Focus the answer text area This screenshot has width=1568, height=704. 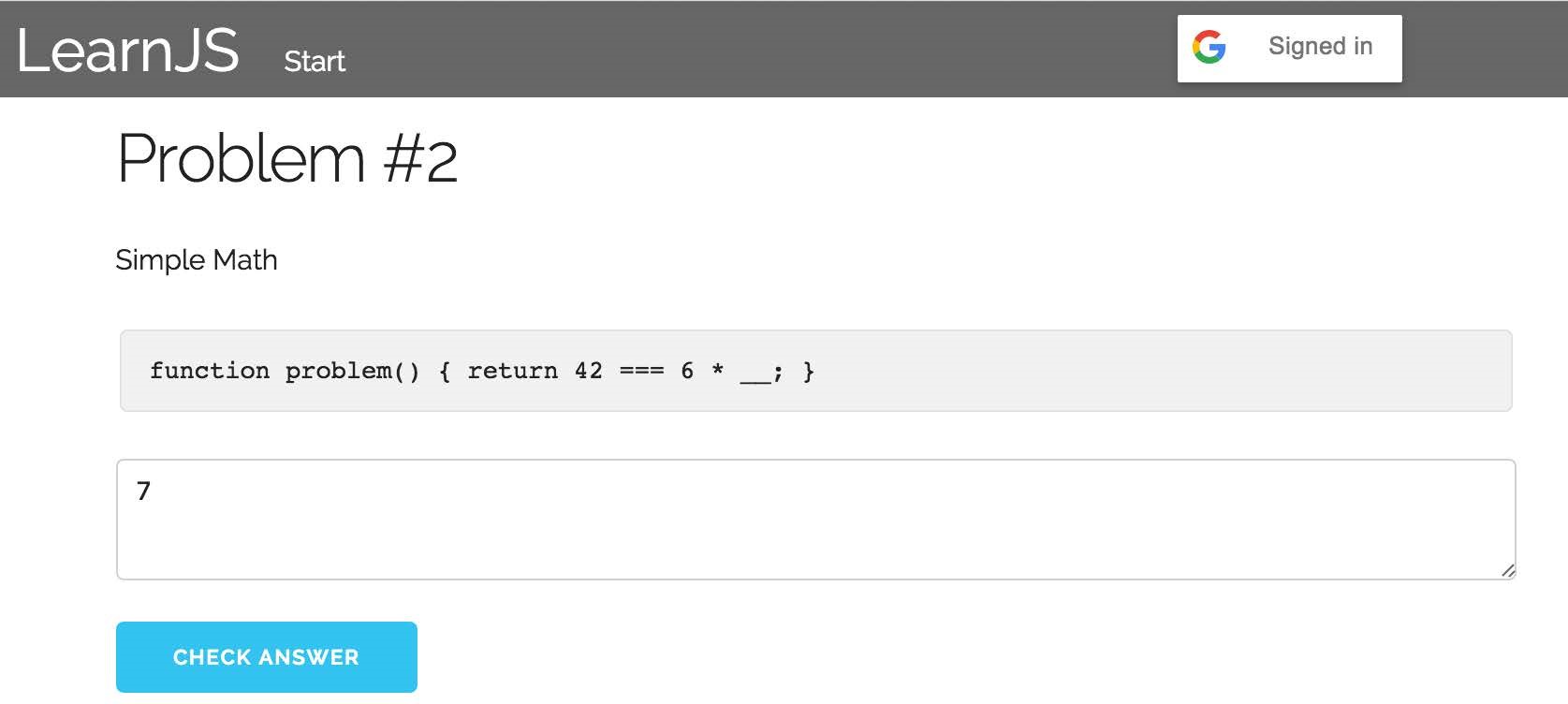coord(815,520)
